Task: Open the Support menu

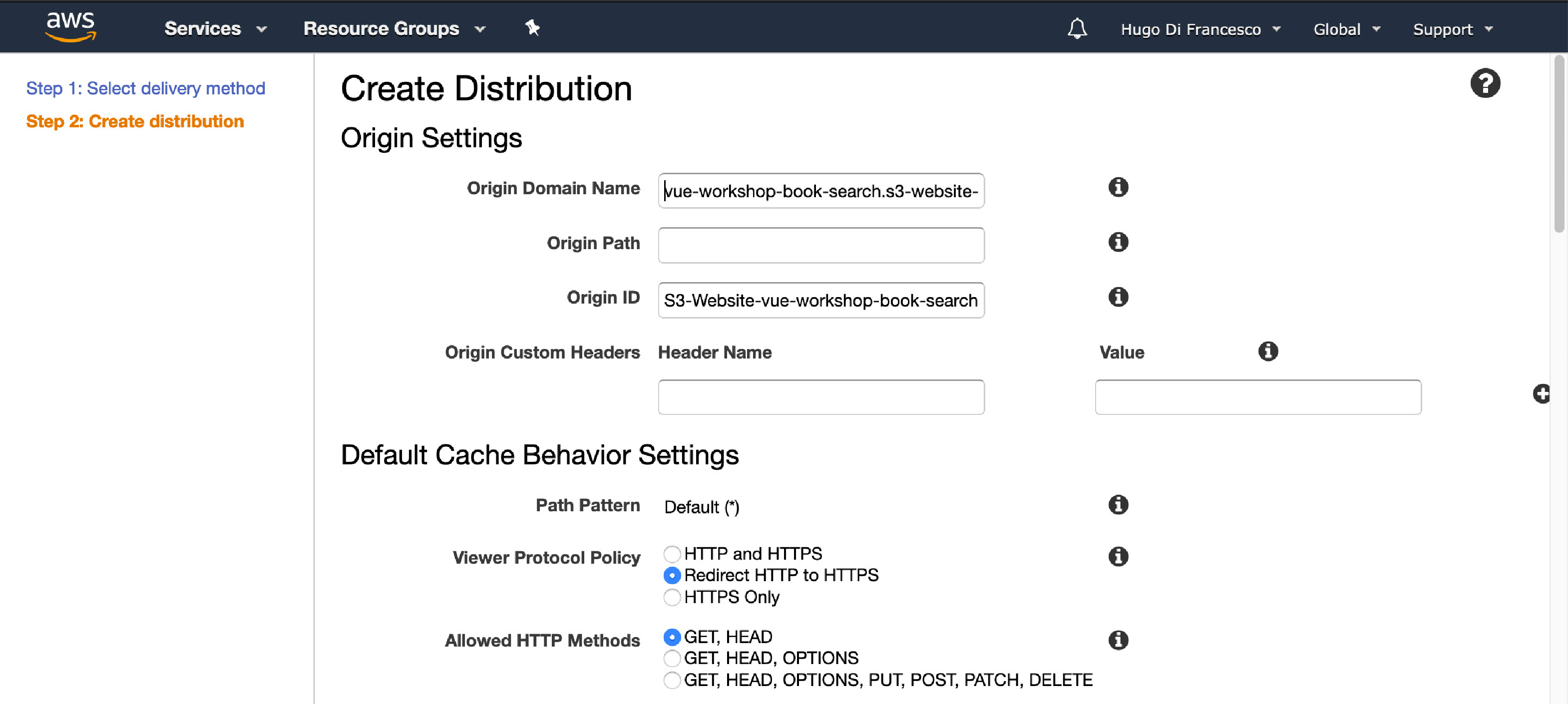Action: [x=1453, y=29]
